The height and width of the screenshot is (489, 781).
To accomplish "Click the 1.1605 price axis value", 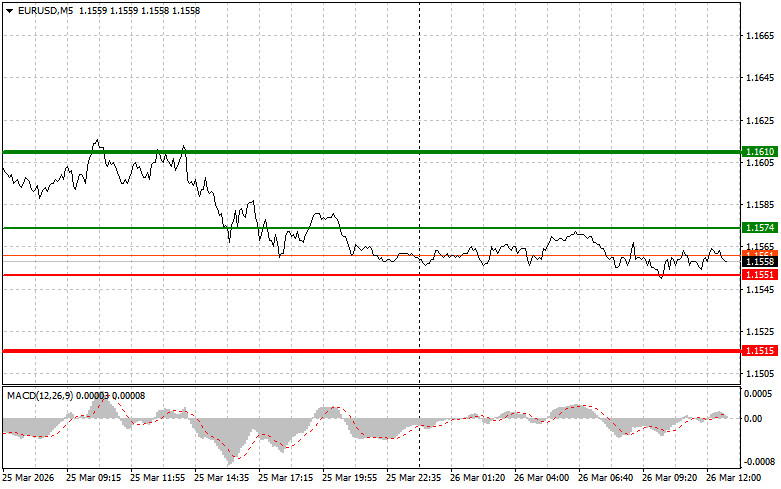I will tap(760, 163).
